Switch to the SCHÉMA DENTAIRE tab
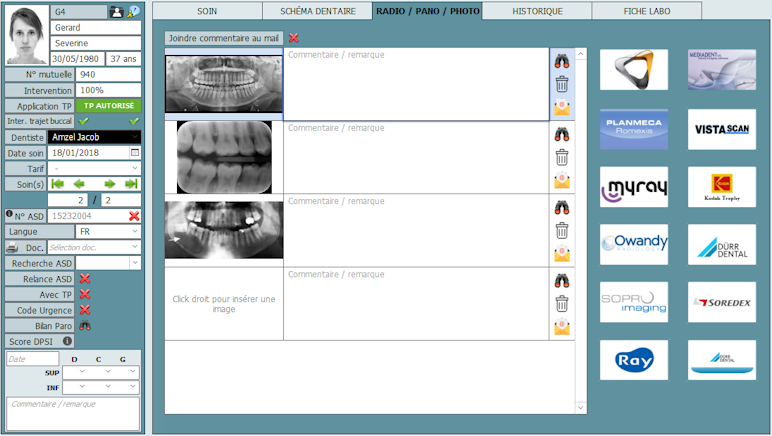 pos(318,11)
